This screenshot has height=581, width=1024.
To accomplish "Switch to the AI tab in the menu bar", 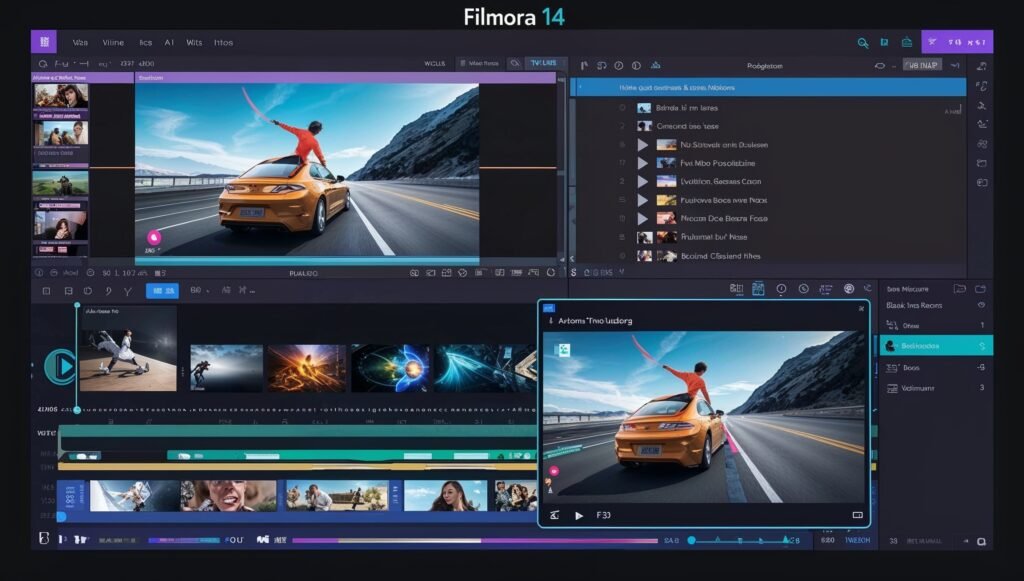I will (x=168, y=42).
